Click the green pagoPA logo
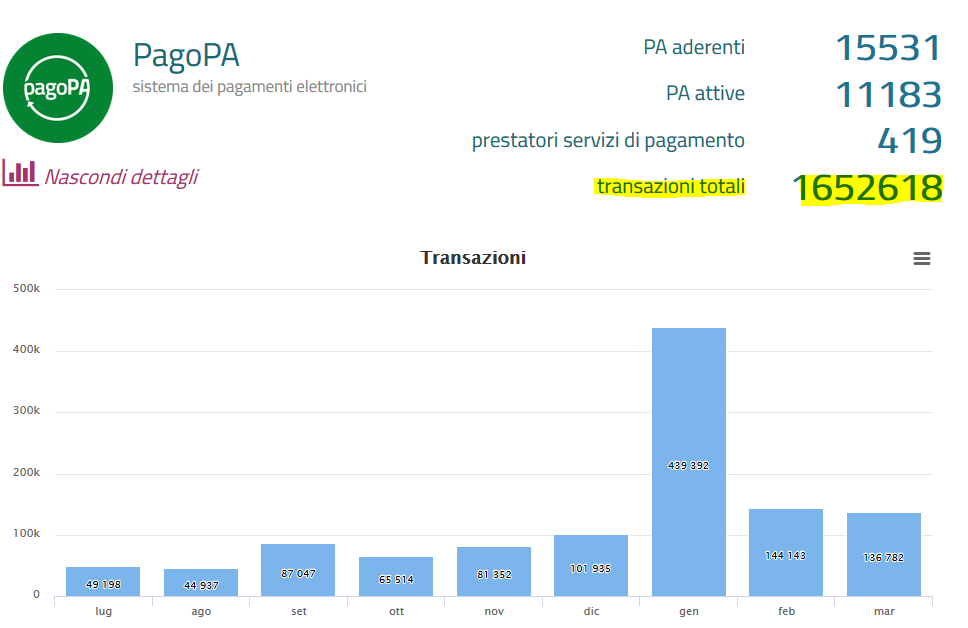 (58, 88)
